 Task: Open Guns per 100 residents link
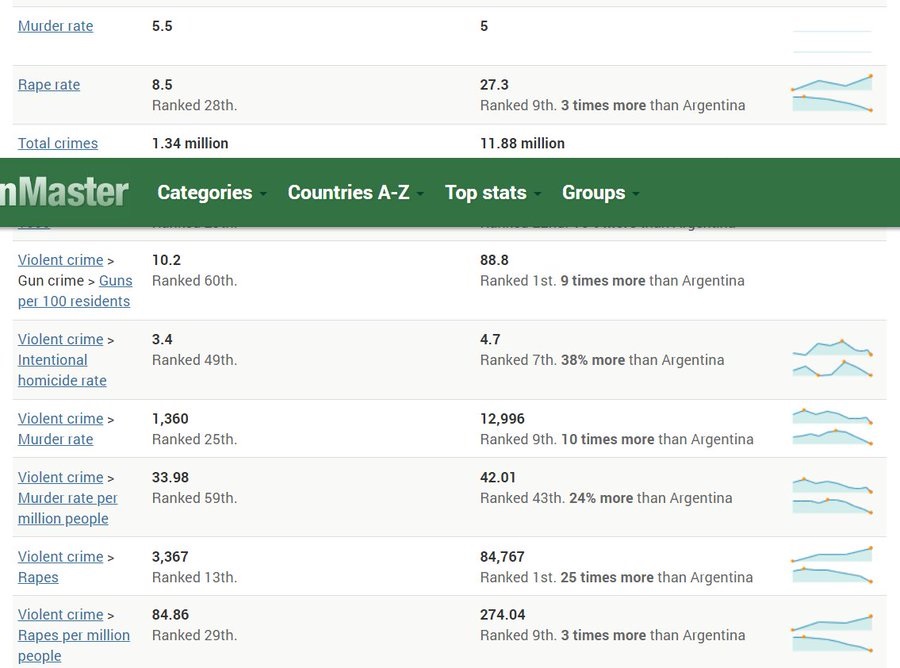75,291
